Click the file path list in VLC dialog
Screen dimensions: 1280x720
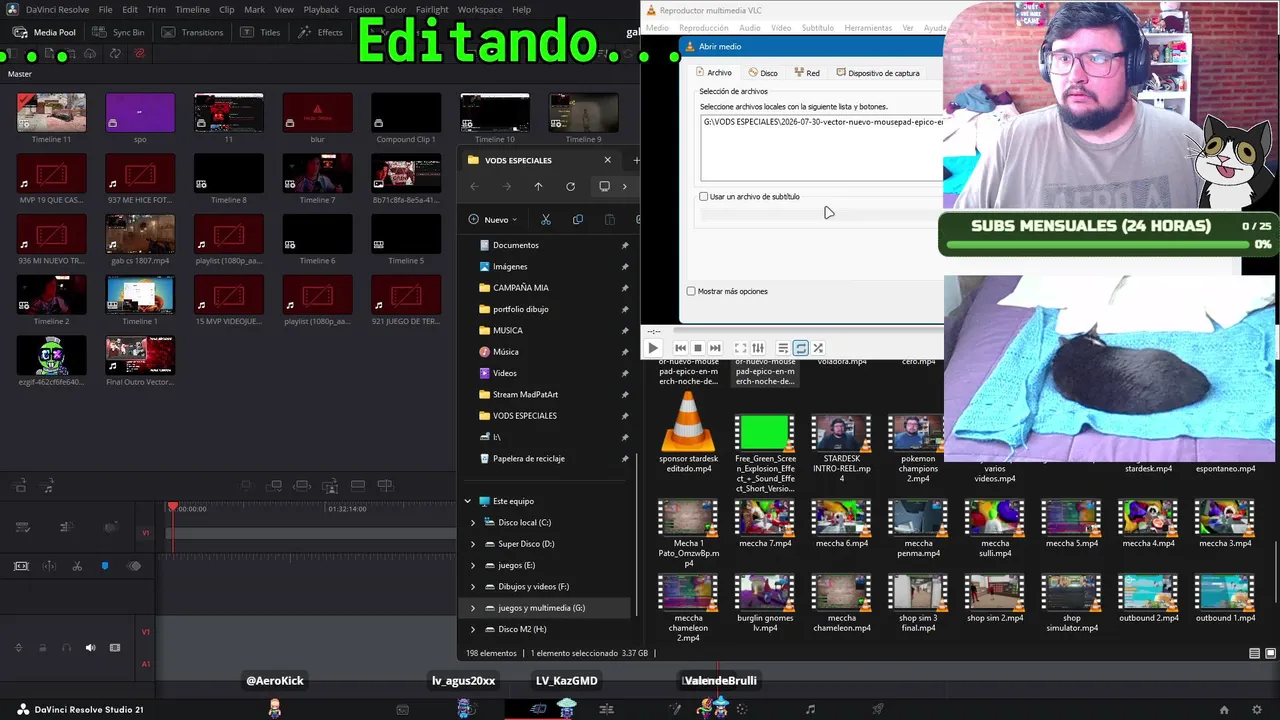(822, 147)
